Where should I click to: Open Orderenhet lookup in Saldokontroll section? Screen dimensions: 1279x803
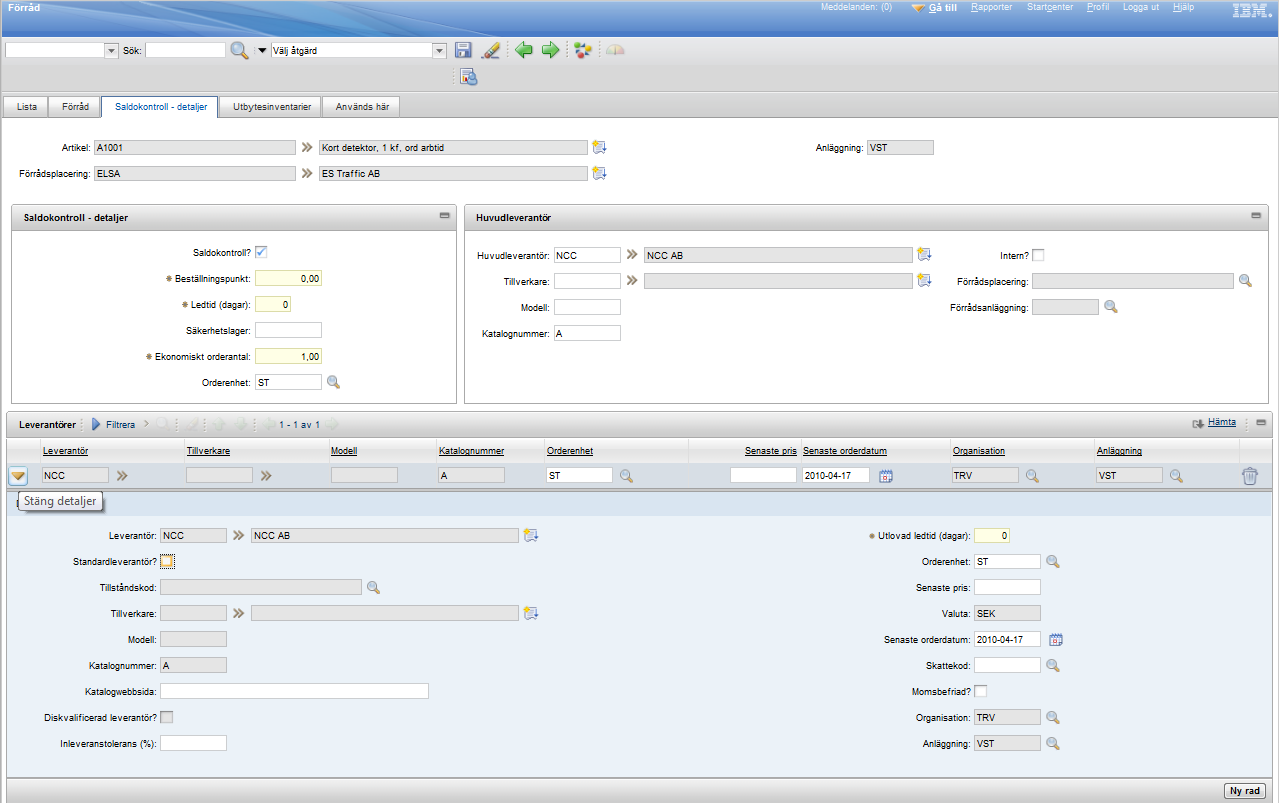334,382
